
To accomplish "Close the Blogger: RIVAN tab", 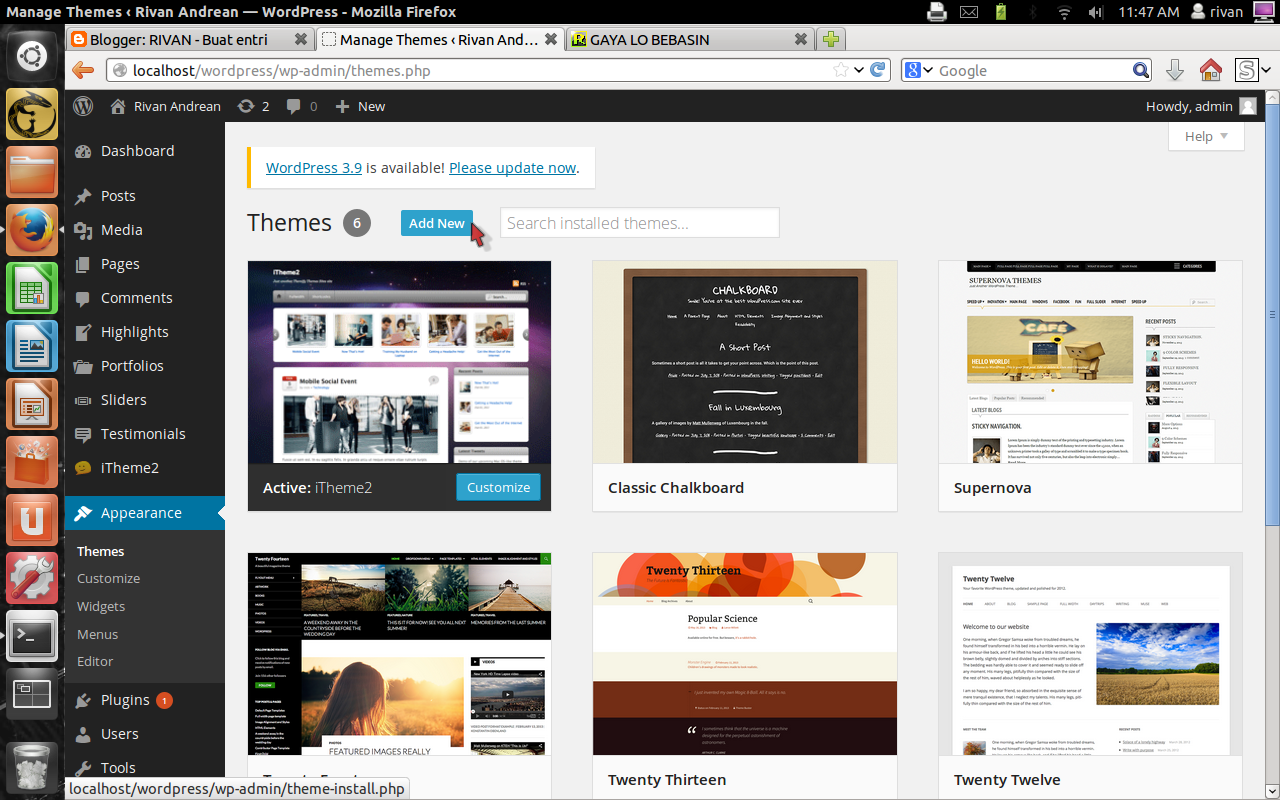I will (301, 40).
